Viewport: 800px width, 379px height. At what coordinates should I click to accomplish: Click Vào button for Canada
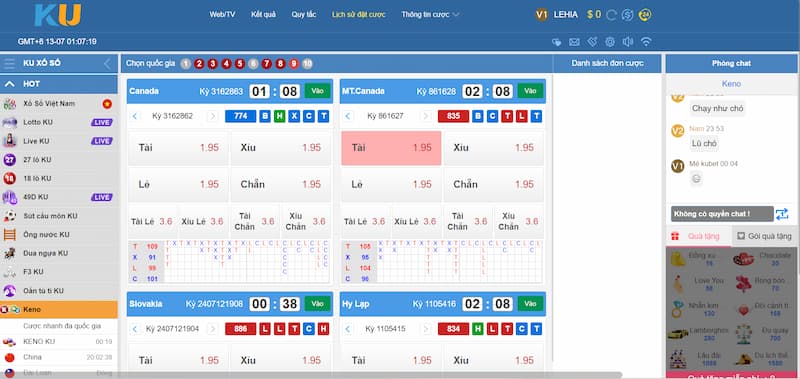tap(317, 91)
